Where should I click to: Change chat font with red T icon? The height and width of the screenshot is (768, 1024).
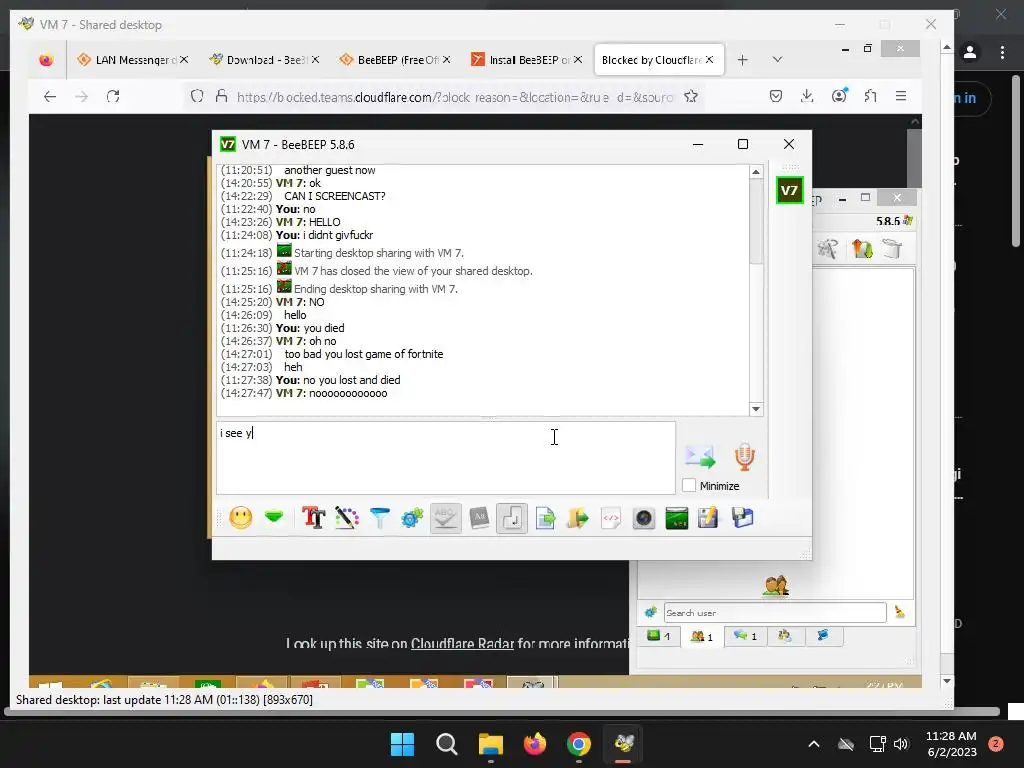tap(313, 518)
